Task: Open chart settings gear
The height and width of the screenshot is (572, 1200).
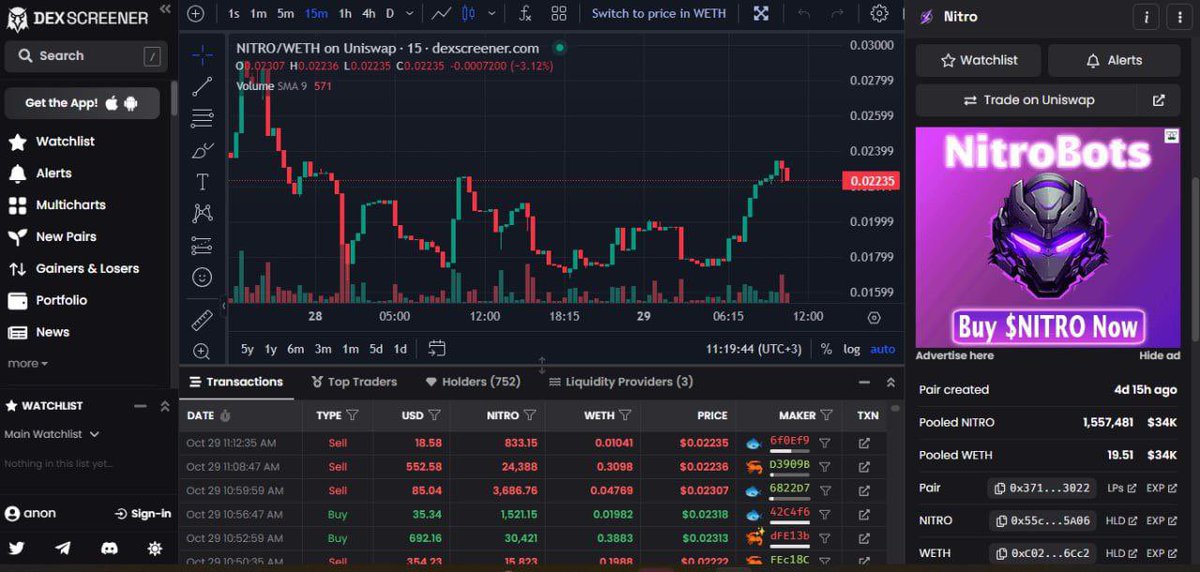Action: [879, 14]
